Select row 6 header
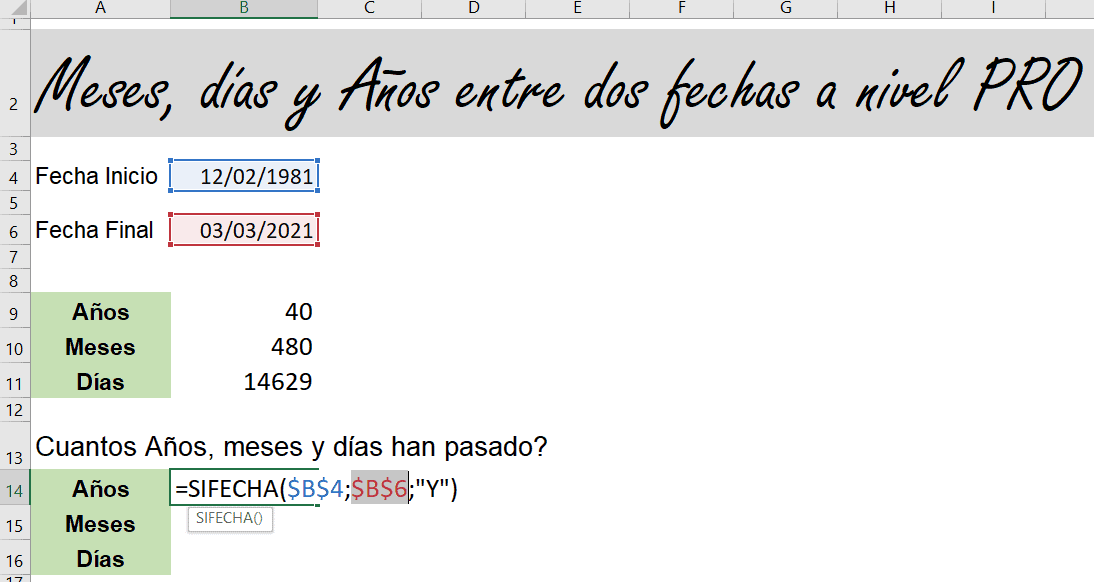 tap(15, 230)
